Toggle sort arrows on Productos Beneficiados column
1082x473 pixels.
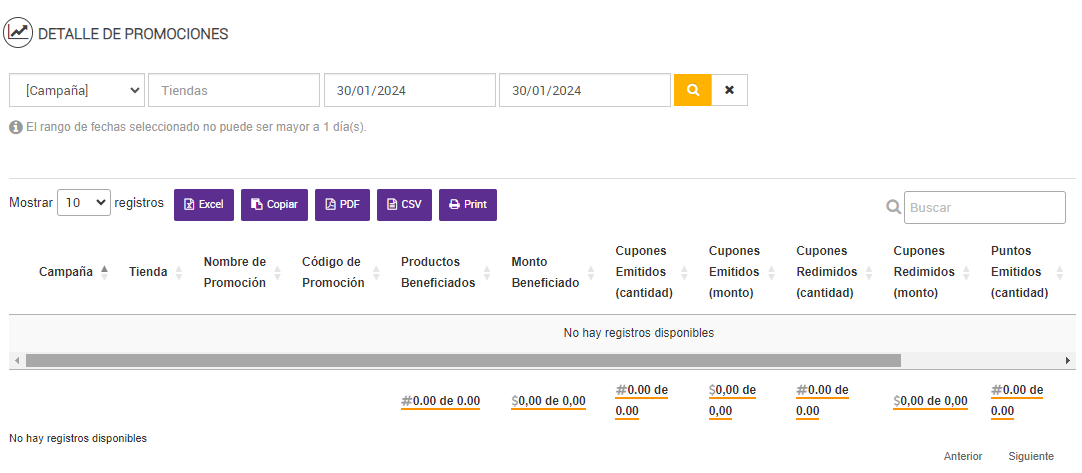[x=486, y=273]
